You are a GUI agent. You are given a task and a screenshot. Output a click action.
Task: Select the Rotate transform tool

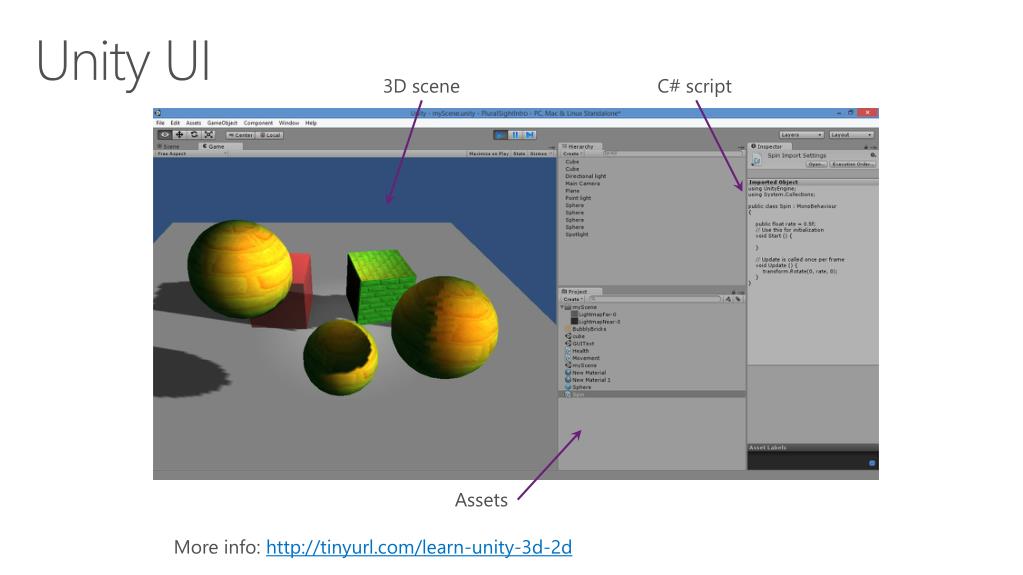[194, 134]
